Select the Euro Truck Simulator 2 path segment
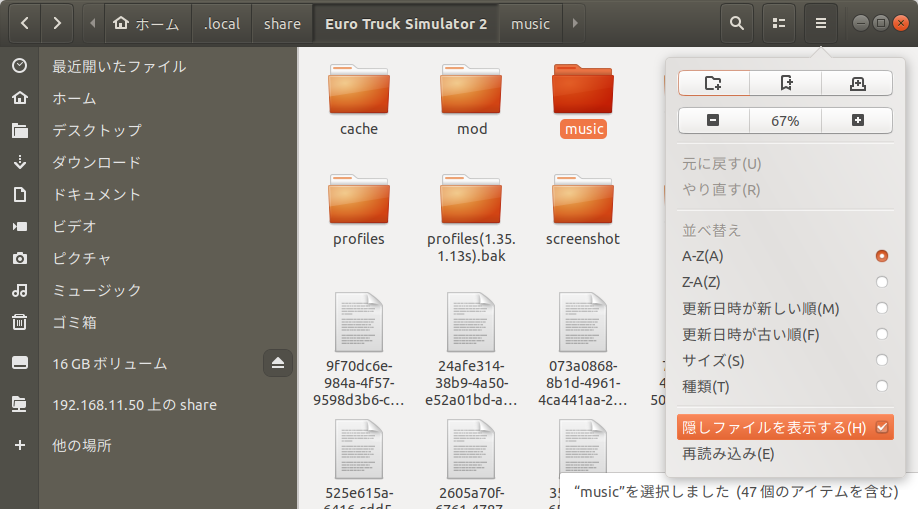The width and height of the screenshot is (918, 509). pos(406,23)
